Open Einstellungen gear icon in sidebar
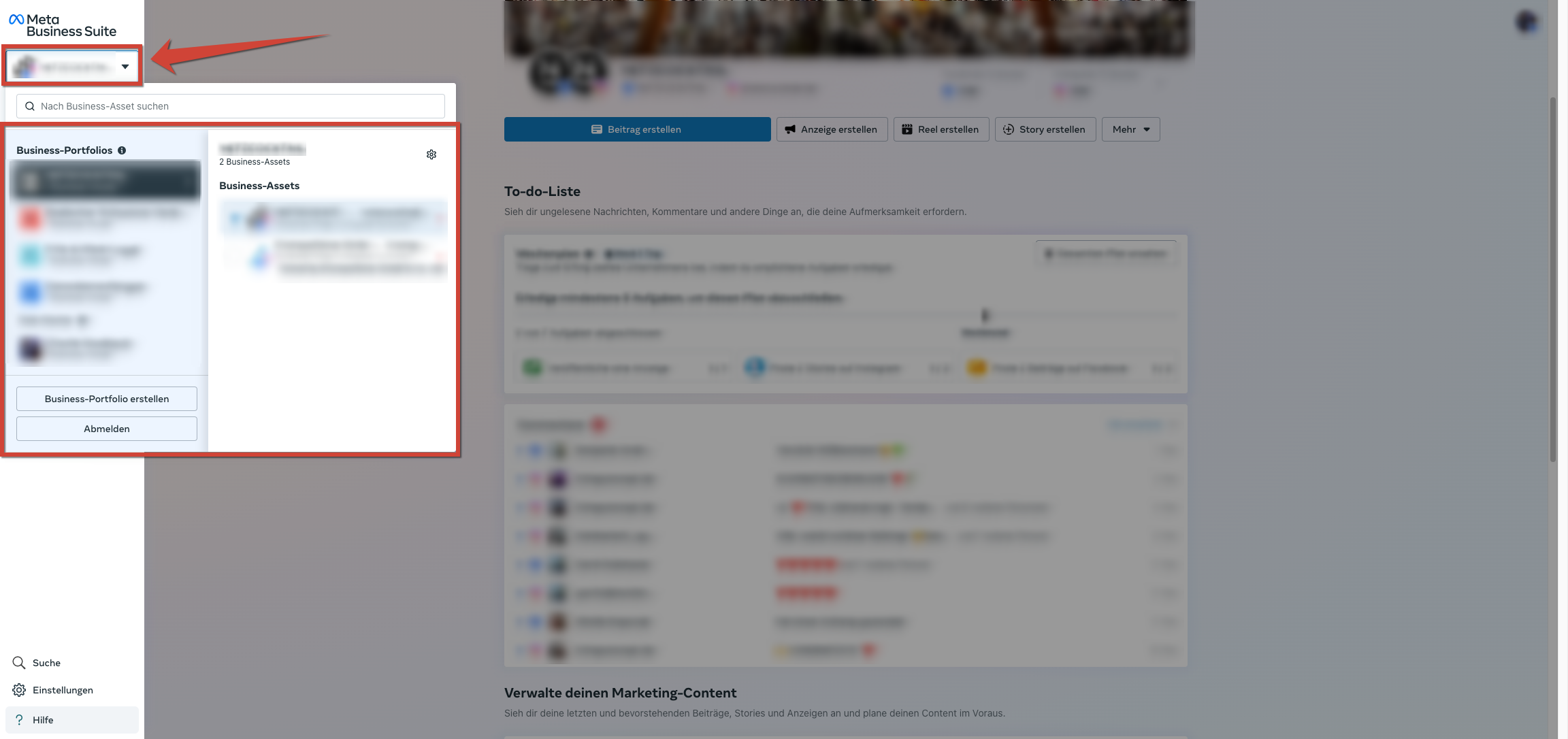The image size is (1568, 739). pos(19,690)
